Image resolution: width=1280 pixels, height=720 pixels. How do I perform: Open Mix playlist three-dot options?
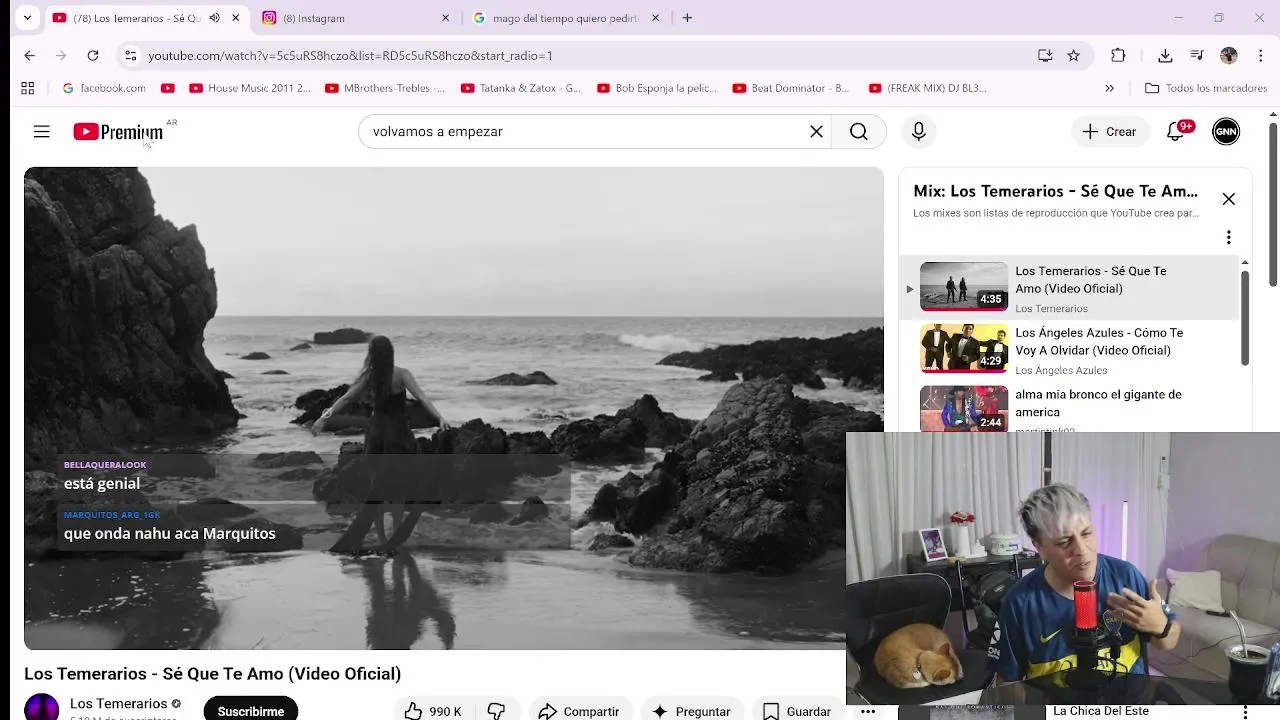pos(1228,237)
